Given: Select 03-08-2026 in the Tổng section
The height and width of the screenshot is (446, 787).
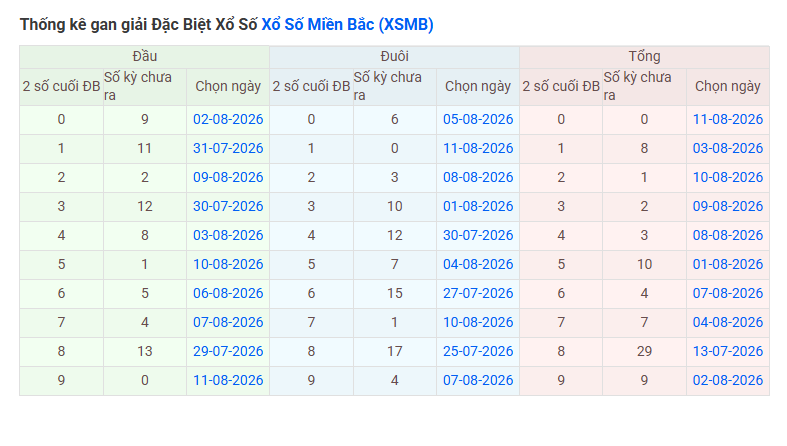Looking at the screenshot, I should pos(728,148).
